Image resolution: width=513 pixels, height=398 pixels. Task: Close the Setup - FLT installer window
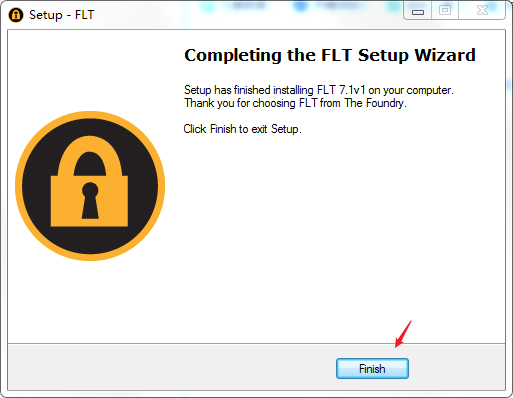(x=482, y=11)
